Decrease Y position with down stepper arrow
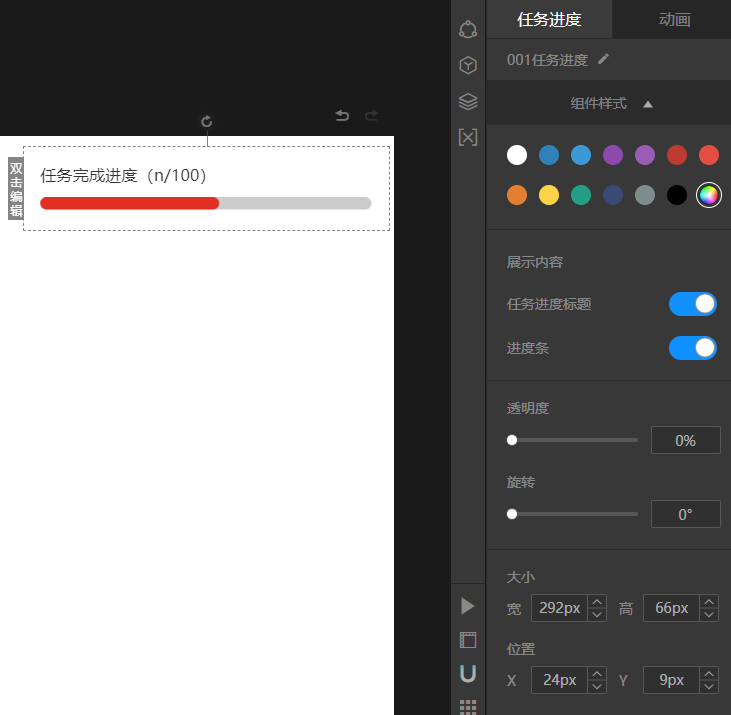The width and height of the screenshot is (731, 715). (709, 687)
